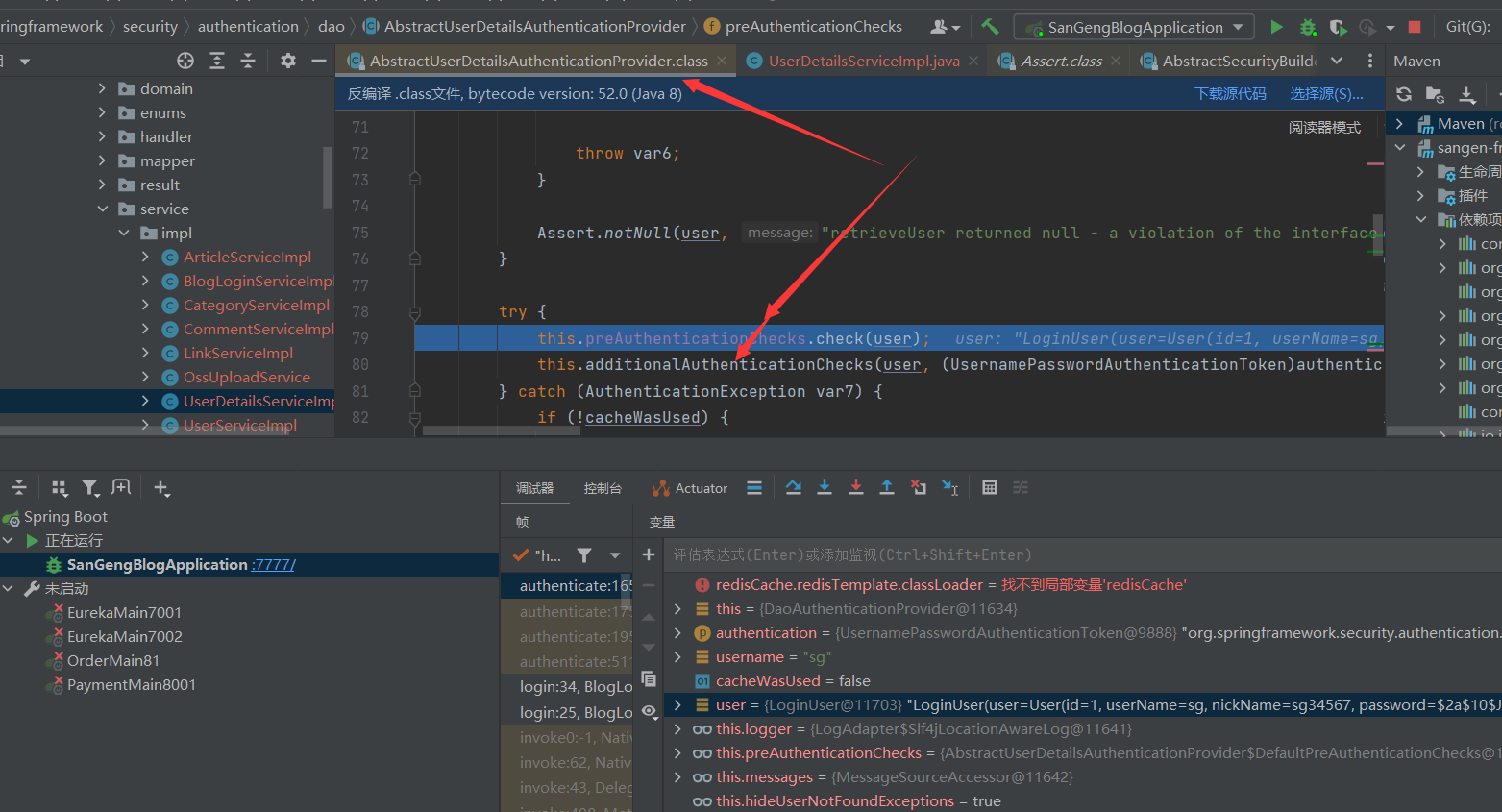1502x812 pixels.
Task: Click the 下载源代码 download sources link
Action: coord(1230,94)
